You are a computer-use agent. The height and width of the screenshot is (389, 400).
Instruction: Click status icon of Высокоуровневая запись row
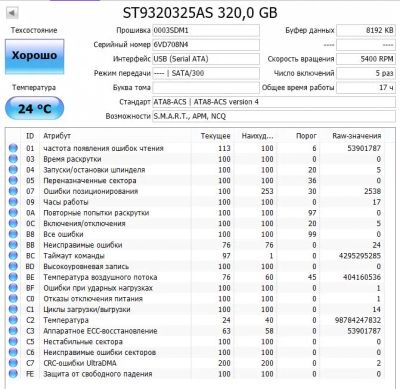[x=13, y=266]
